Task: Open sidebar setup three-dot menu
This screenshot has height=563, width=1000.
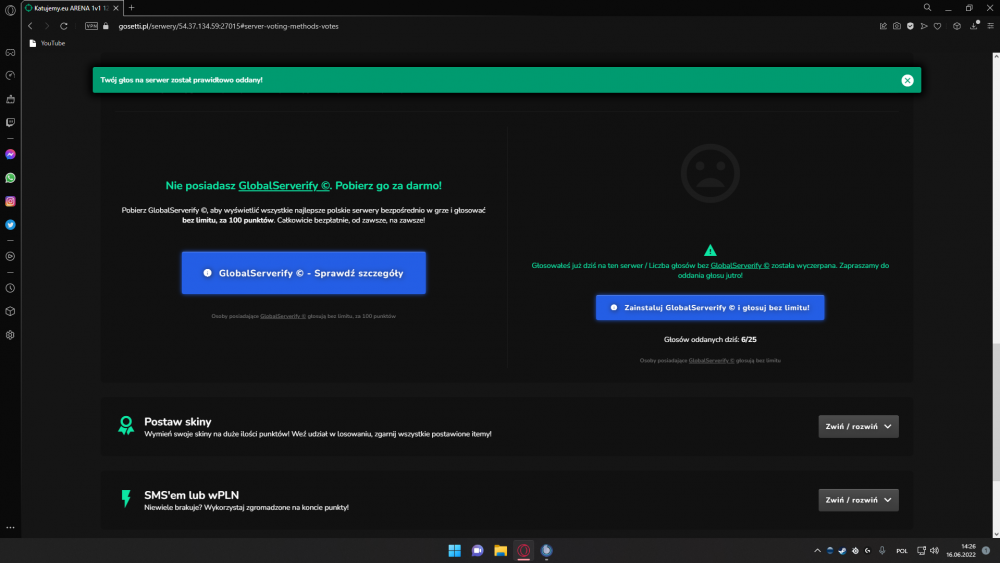Action: 10,527
